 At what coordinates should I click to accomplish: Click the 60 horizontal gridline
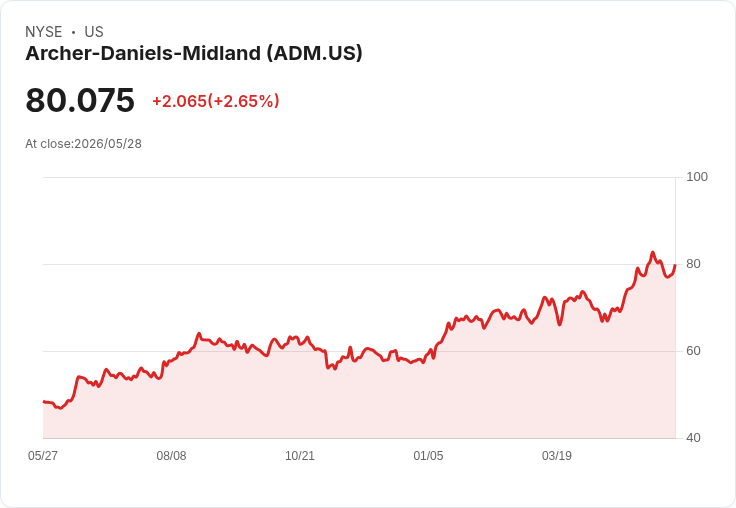coord(359,351)
